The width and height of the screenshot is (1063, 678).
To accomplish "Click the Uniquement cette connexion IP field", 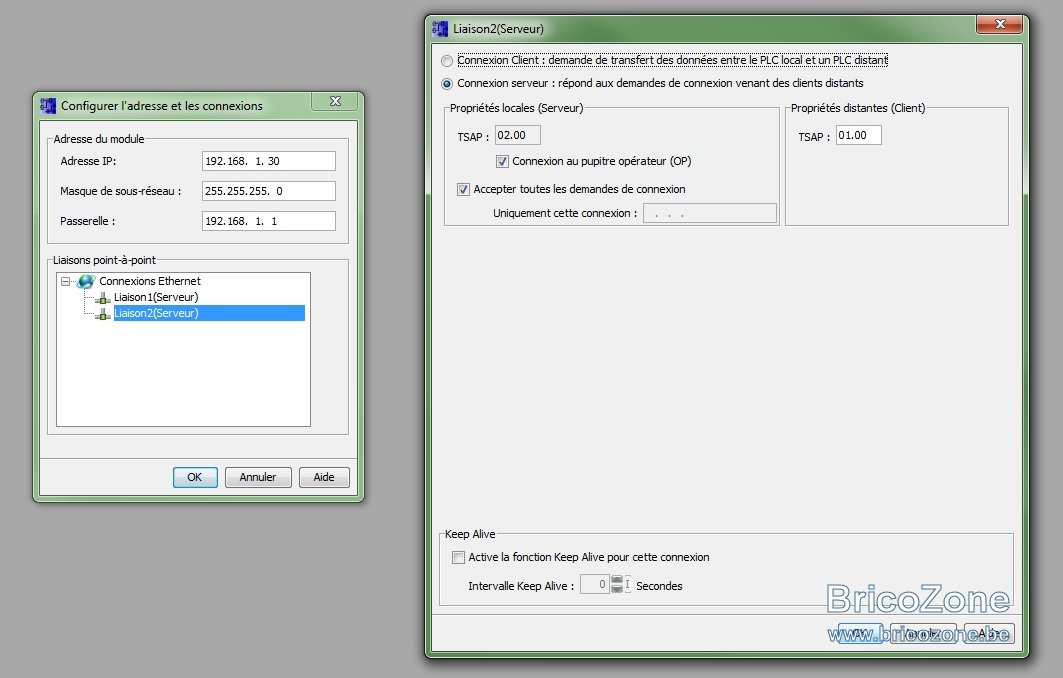I will pyautogui.click(x=710, y=213).
